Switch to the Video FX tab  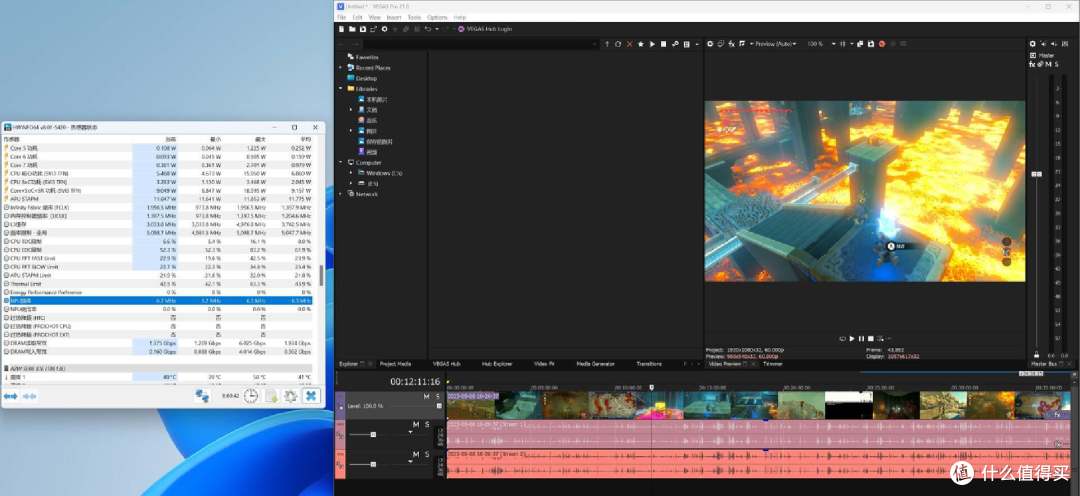point(544,364)
